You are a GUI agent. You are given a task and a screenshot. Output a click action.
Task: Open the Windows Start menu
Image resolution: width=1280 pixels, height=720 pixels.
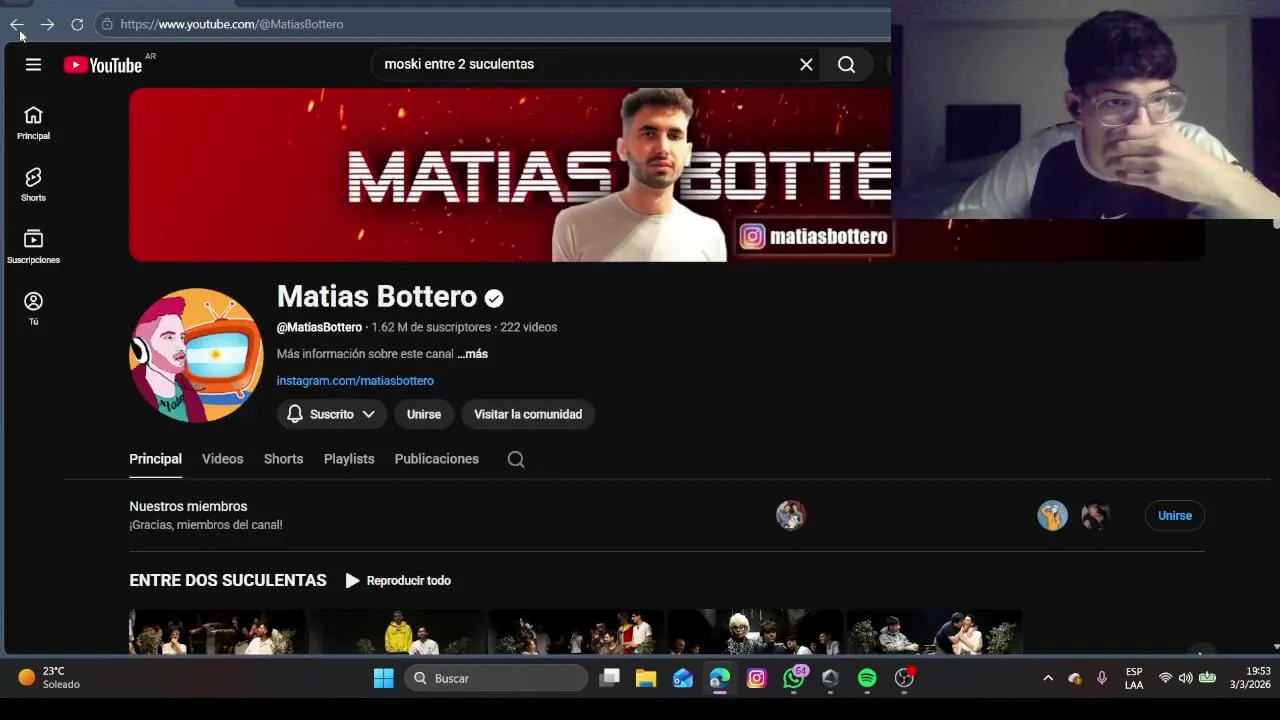coord(384,678)
